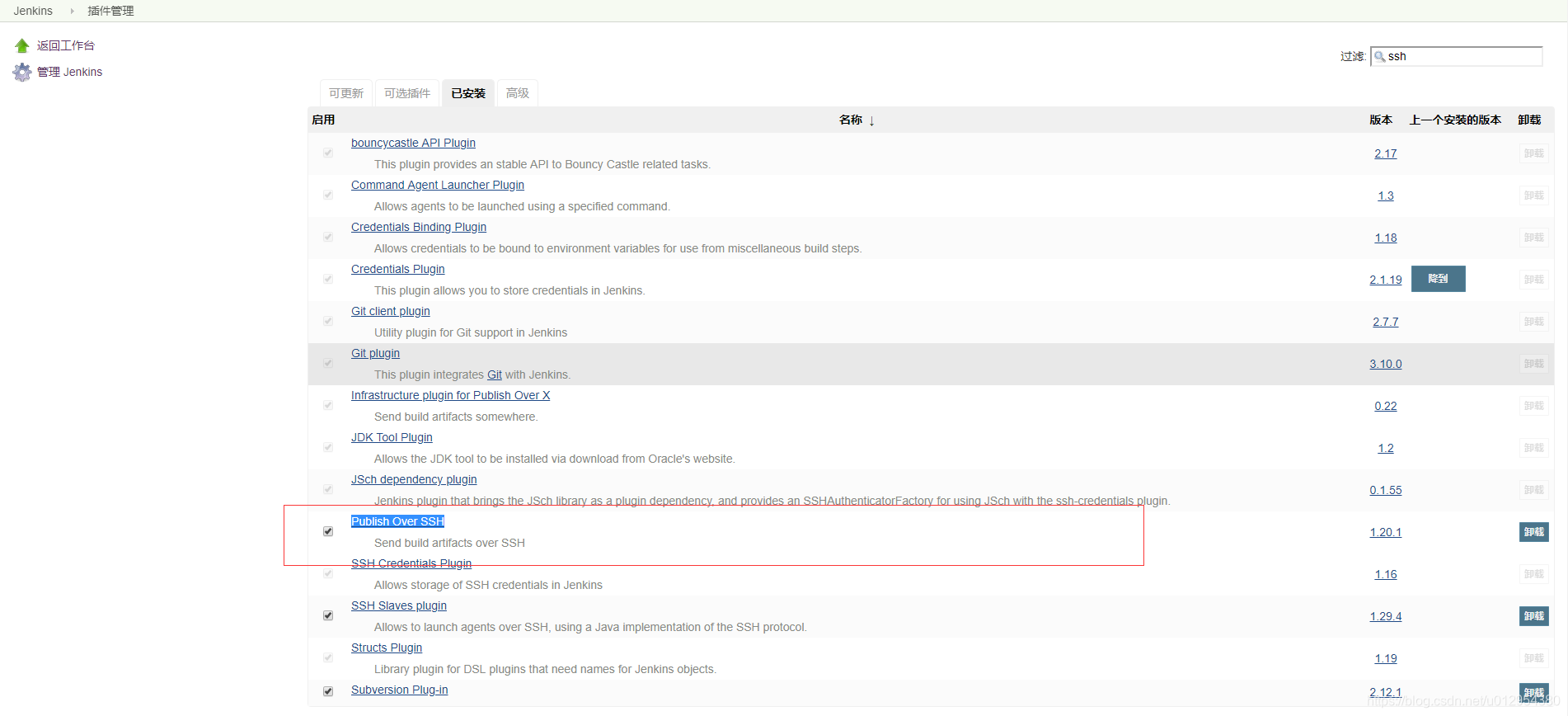Click the breadcrumb arrow after Jenkins
The height and width of the screenshot is (716, 1568).
pos(72,11)
